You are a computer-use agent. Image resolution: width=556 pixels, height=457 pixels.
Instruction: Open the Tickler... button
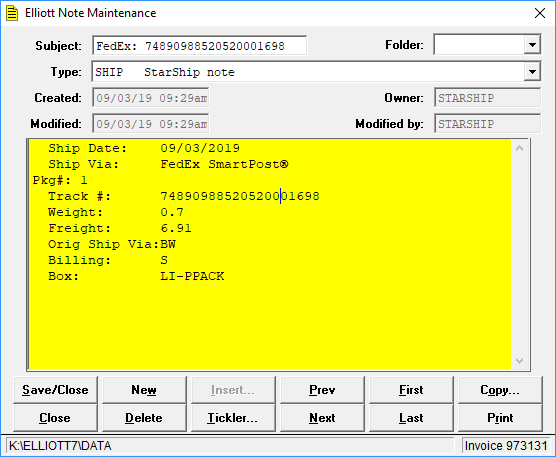click(233, 418)
